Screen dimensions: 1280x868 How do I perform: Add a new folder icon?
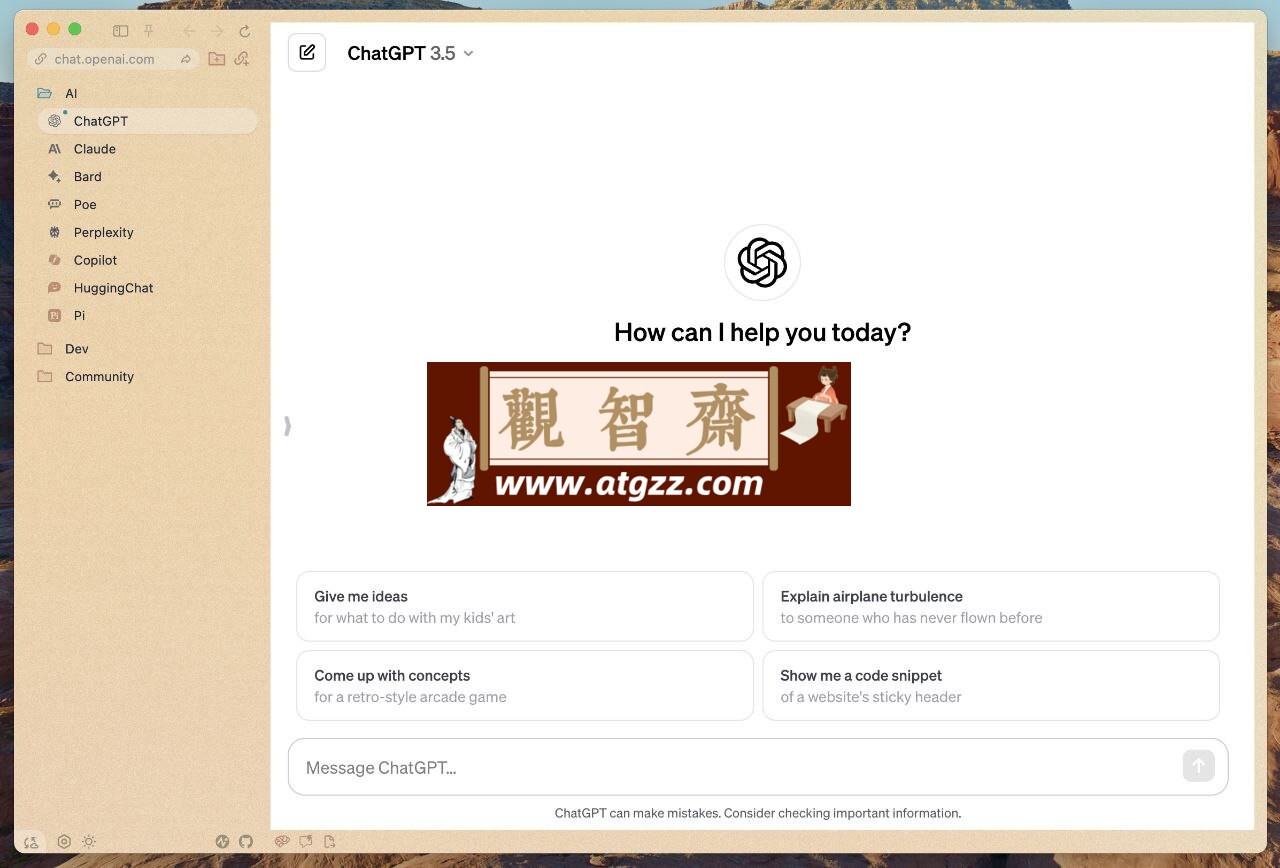[216, 59]
